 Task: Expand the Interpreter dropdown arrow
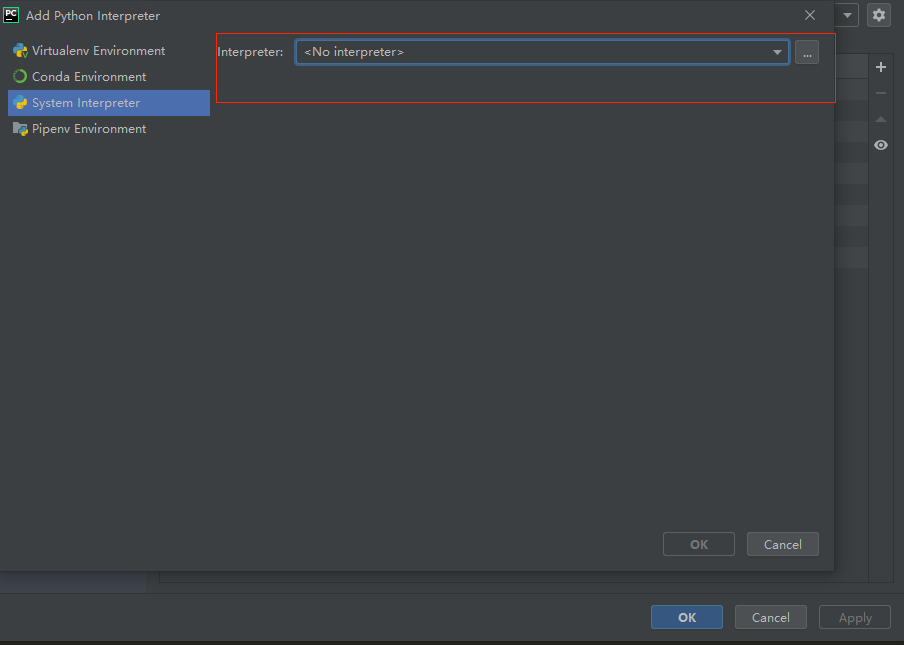tap(777, 52)
